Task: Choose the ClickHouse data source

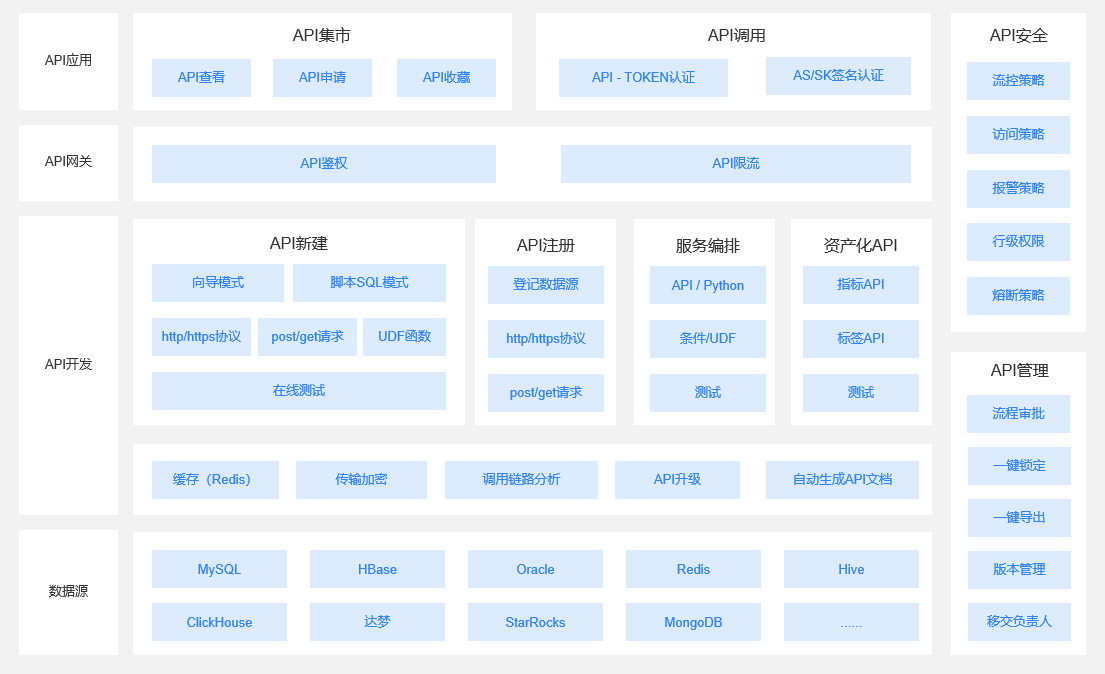Action: [219, 622]
